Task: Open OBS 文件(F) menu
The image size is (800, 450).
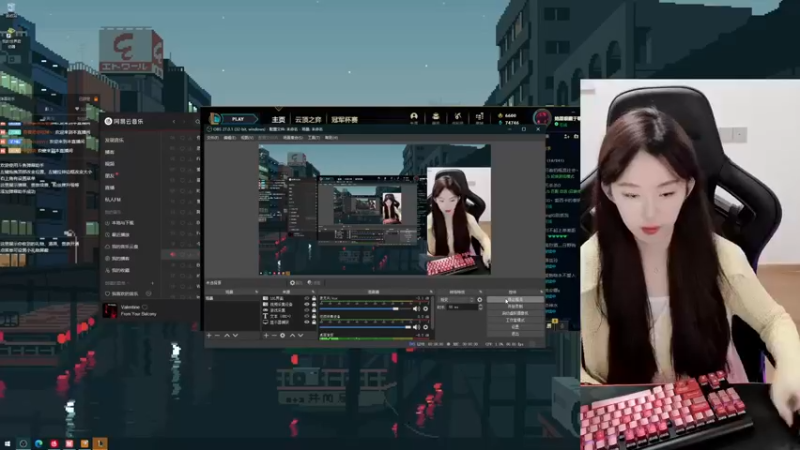Action: (x=213, y=138)
